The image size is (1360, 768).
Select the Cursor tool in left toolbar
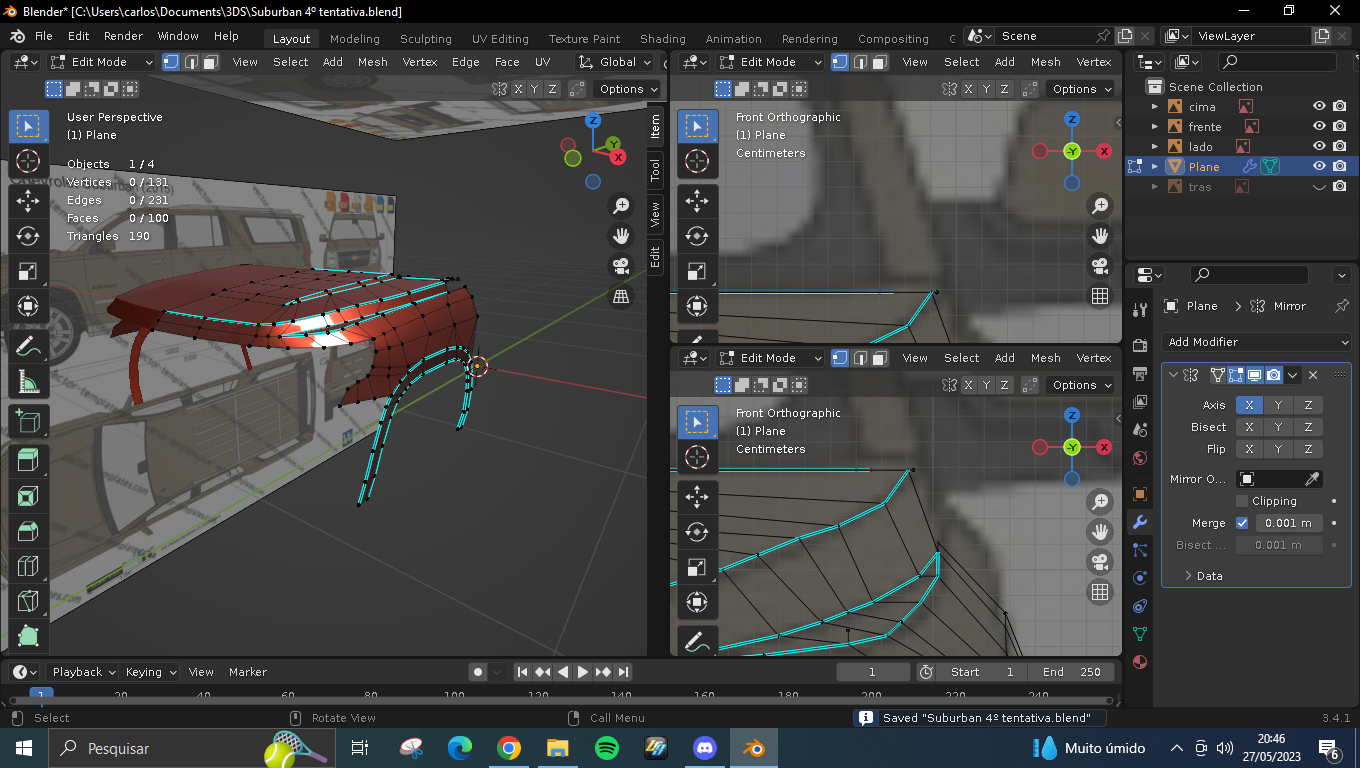point(28,162)
